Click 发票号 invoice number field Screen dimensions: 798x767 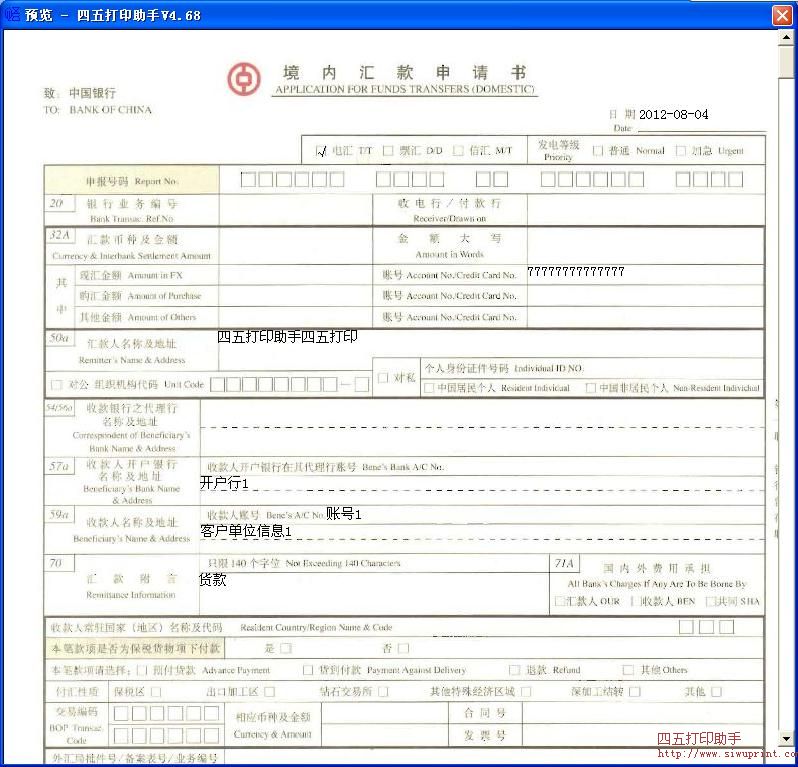tap(642, 735)
